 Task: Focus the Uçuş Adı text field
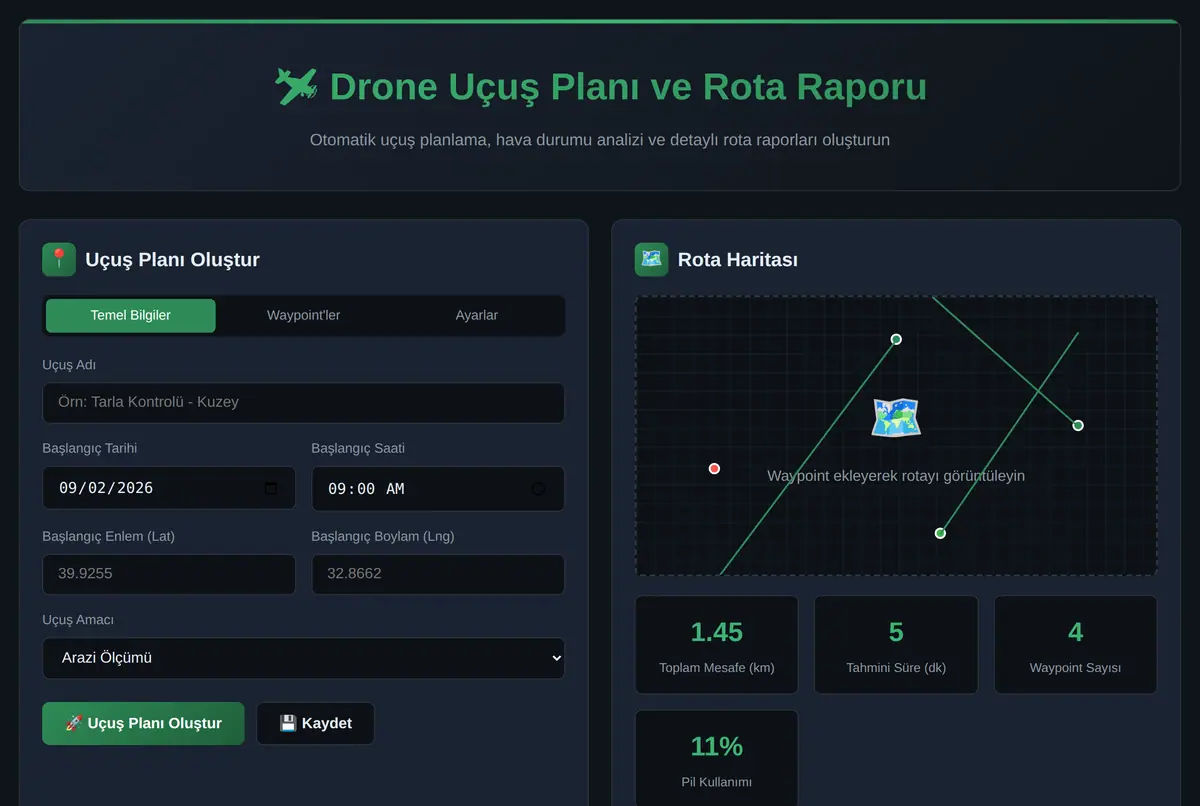[x=303, y=402]
